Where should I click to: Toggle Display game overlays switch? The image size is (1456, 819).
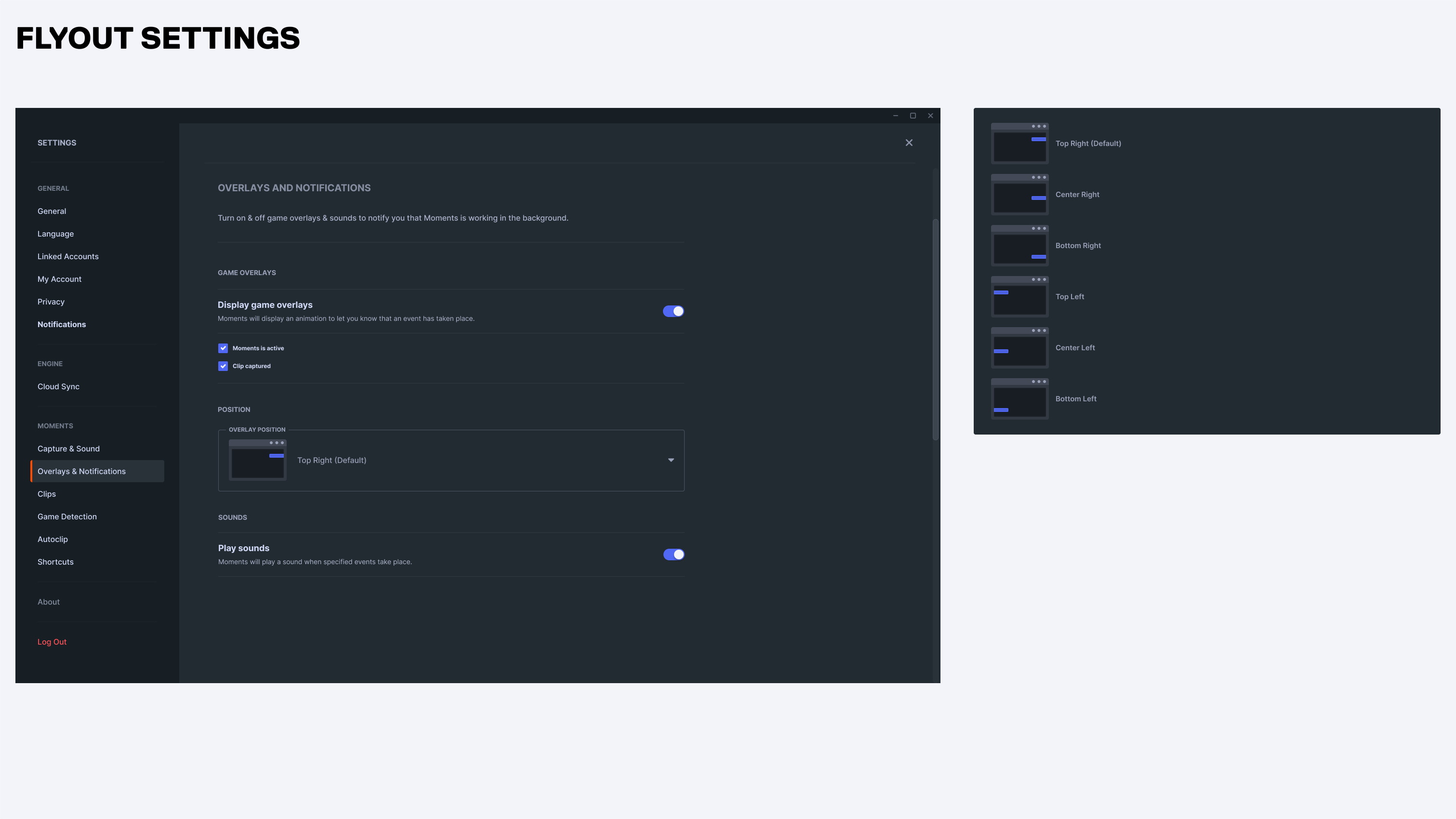tap(673, 311)
